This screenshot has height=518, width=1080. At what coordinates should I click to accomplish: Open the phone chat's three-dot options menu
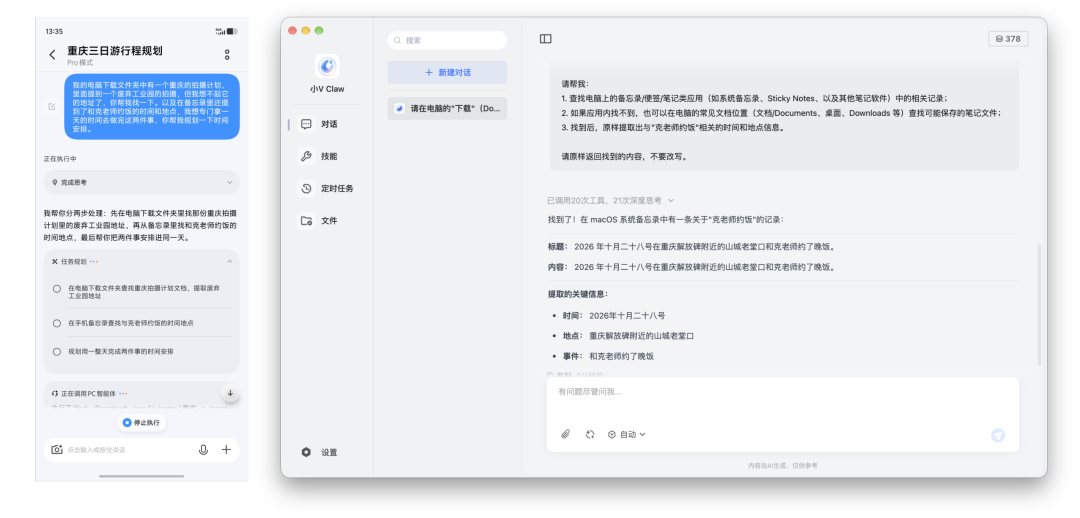(x=227, y=54)
